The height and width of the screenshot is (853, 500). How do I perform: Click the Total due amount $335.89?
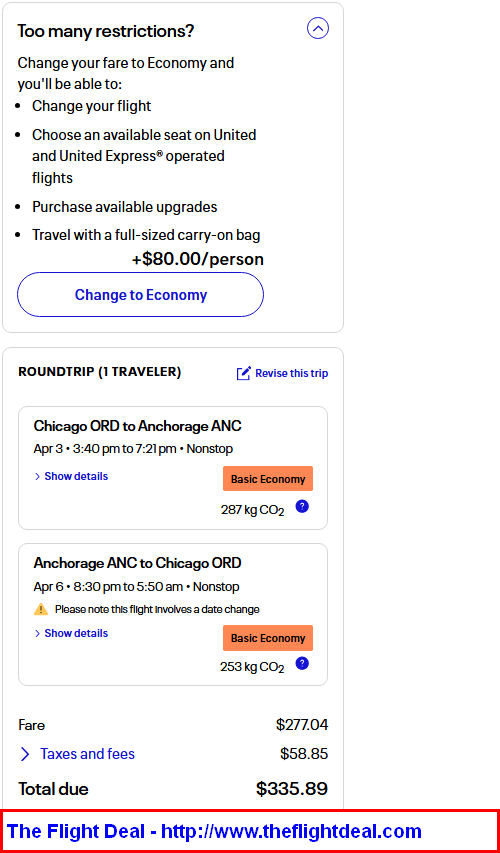pos(292,789)
